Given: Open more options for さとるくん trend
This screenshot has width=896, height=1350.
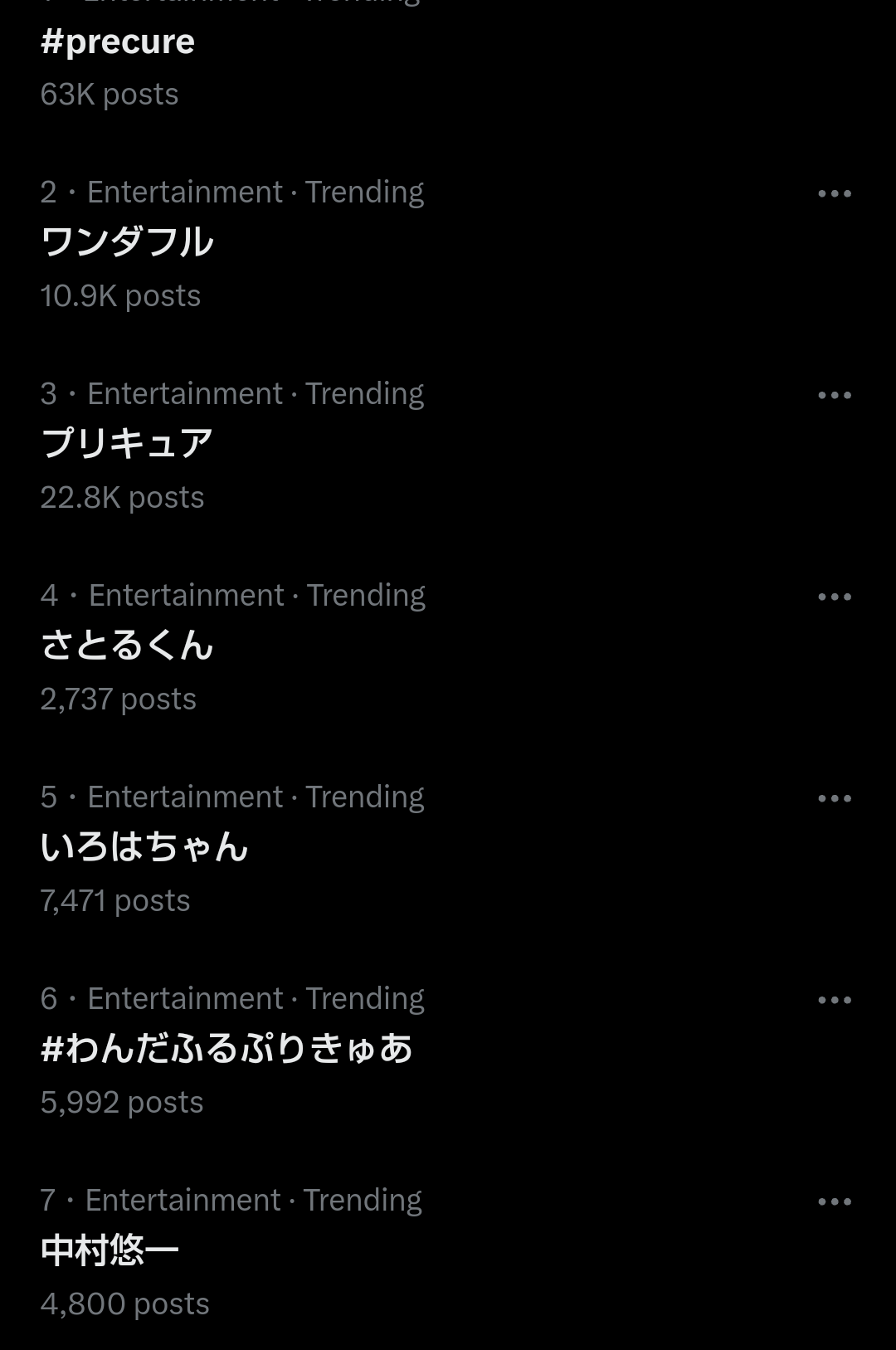Looking at the screenshot, I should 834,597.
